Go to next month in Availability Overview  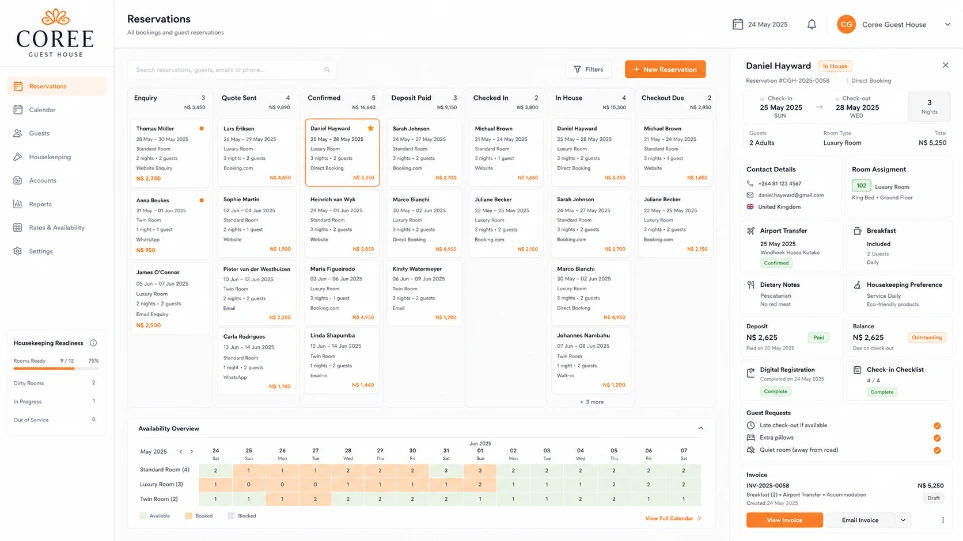(x=192, y=451)
